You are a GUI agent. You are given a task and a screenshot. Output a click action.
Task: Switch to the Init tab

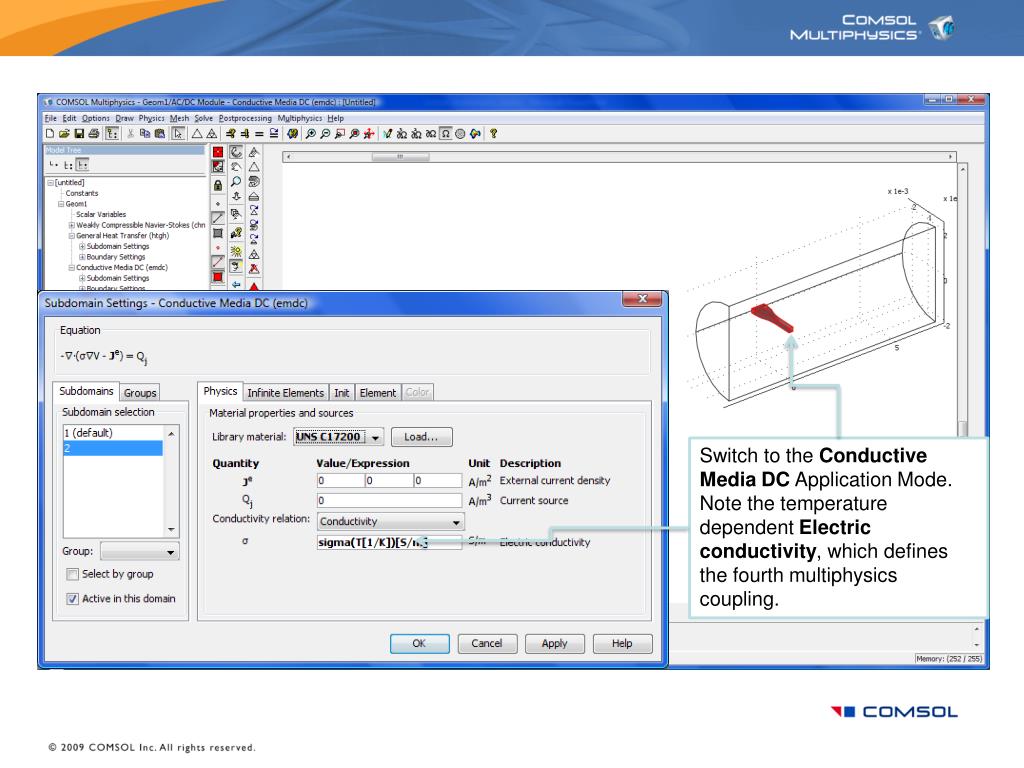[x=342, y=392]
